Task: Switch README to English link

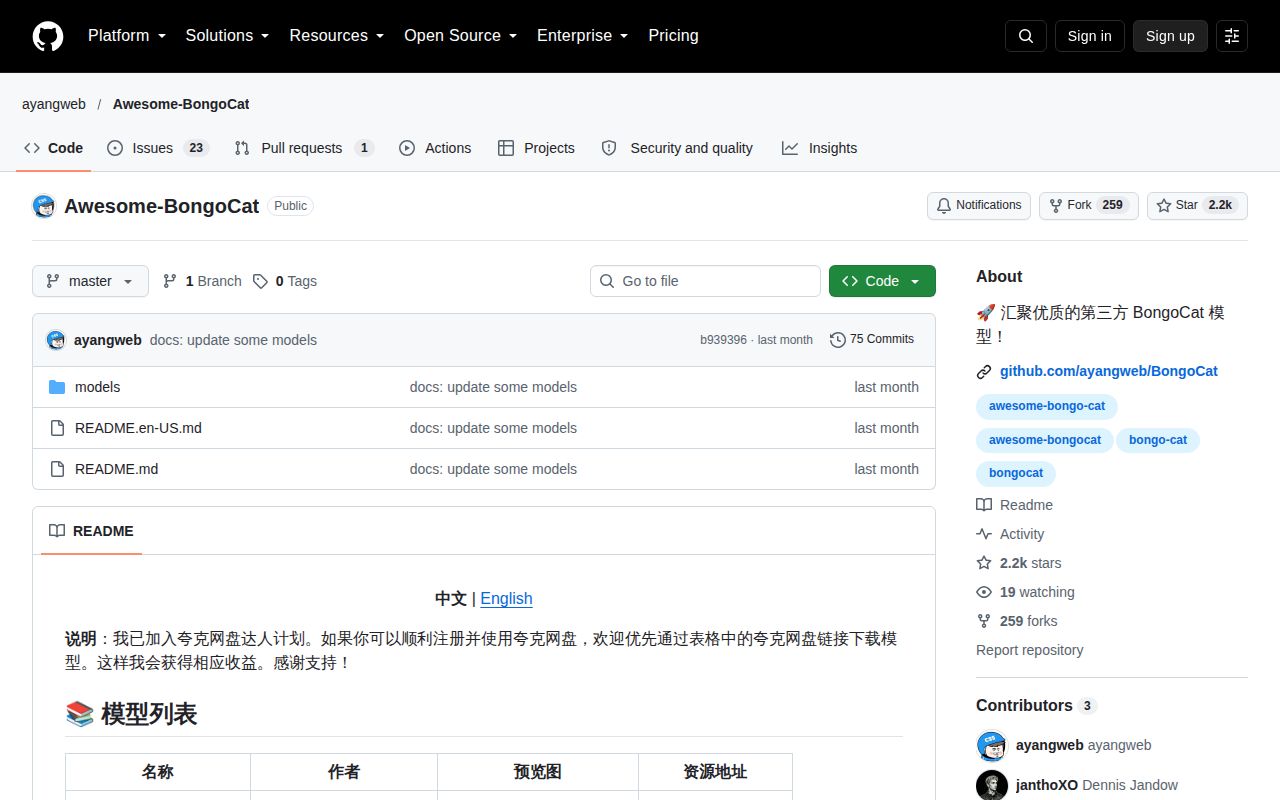Action: [506, 599]
